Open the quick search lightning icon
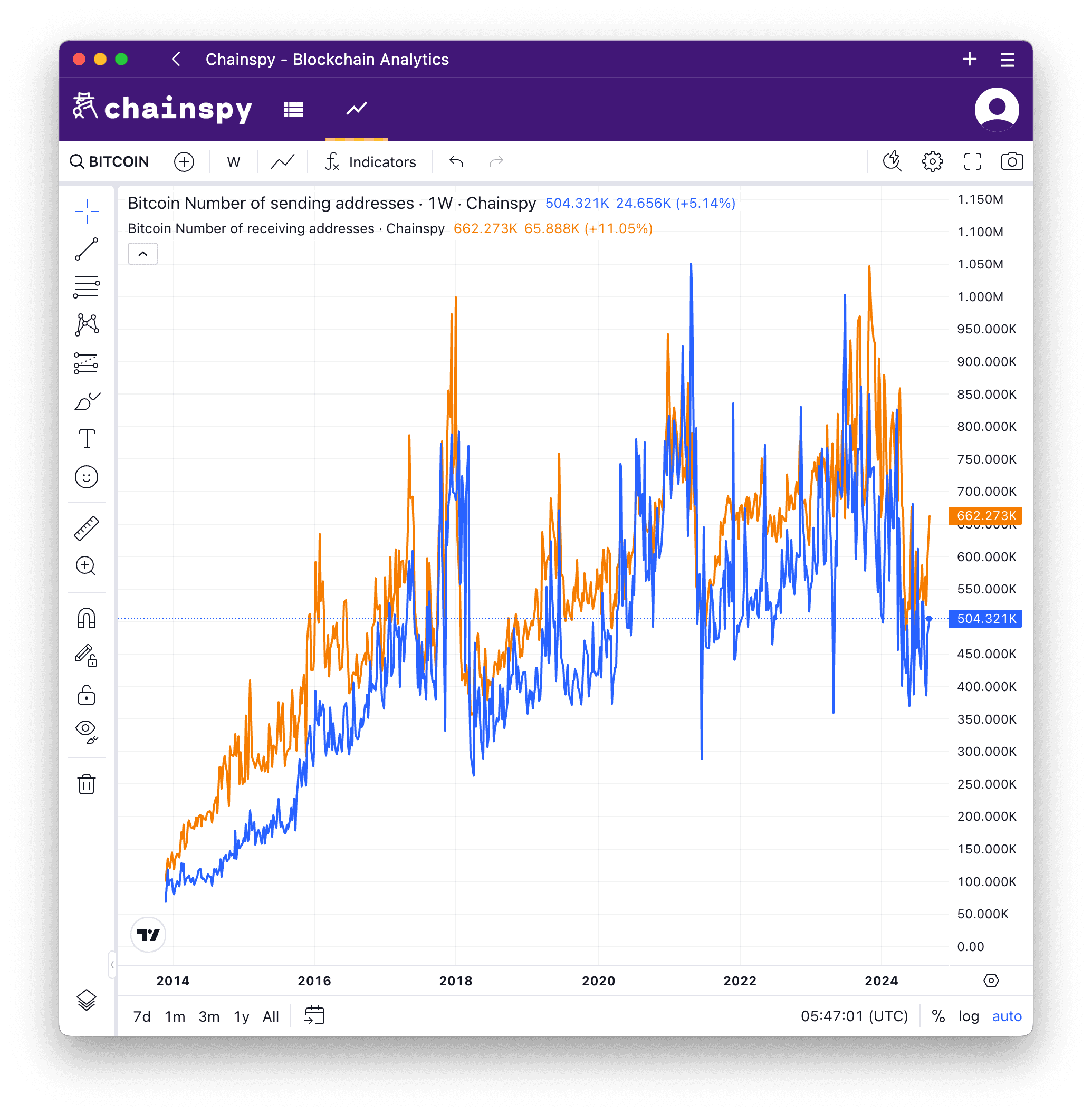Image resolution: width=1092 pixels, height=1114 pixels. point(893,162)
